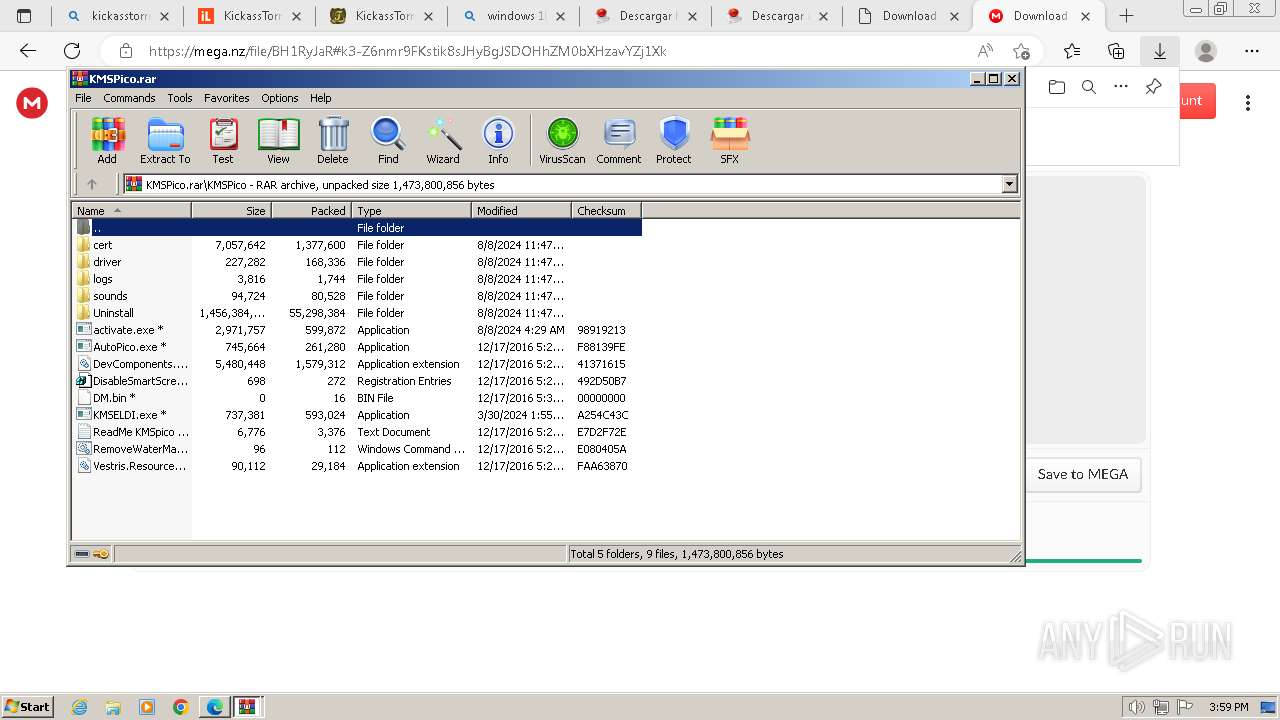Click the Add toolbar icon in WinRAR
This screenshot has width=1280, height=720.
click(x=107, y=140)
